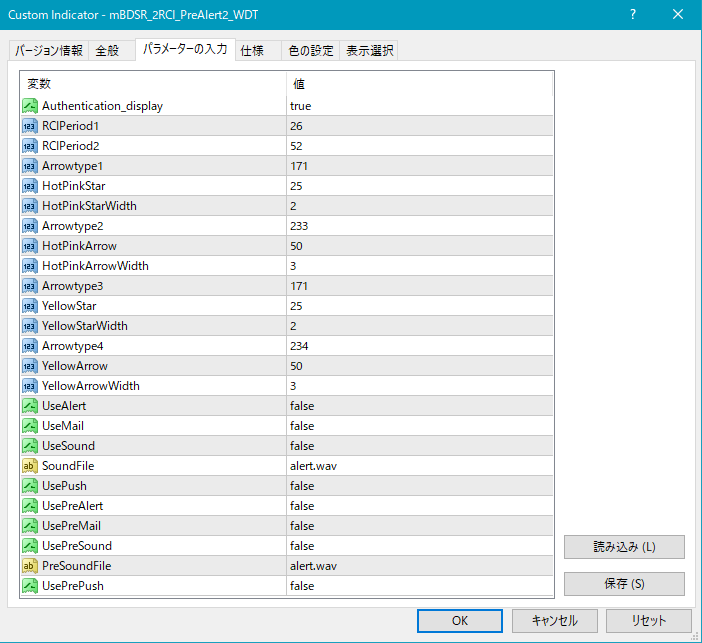The image size is (702, 643).
Task: Click the Arrowtype1 integer type icon
Action: click(30, 166)
